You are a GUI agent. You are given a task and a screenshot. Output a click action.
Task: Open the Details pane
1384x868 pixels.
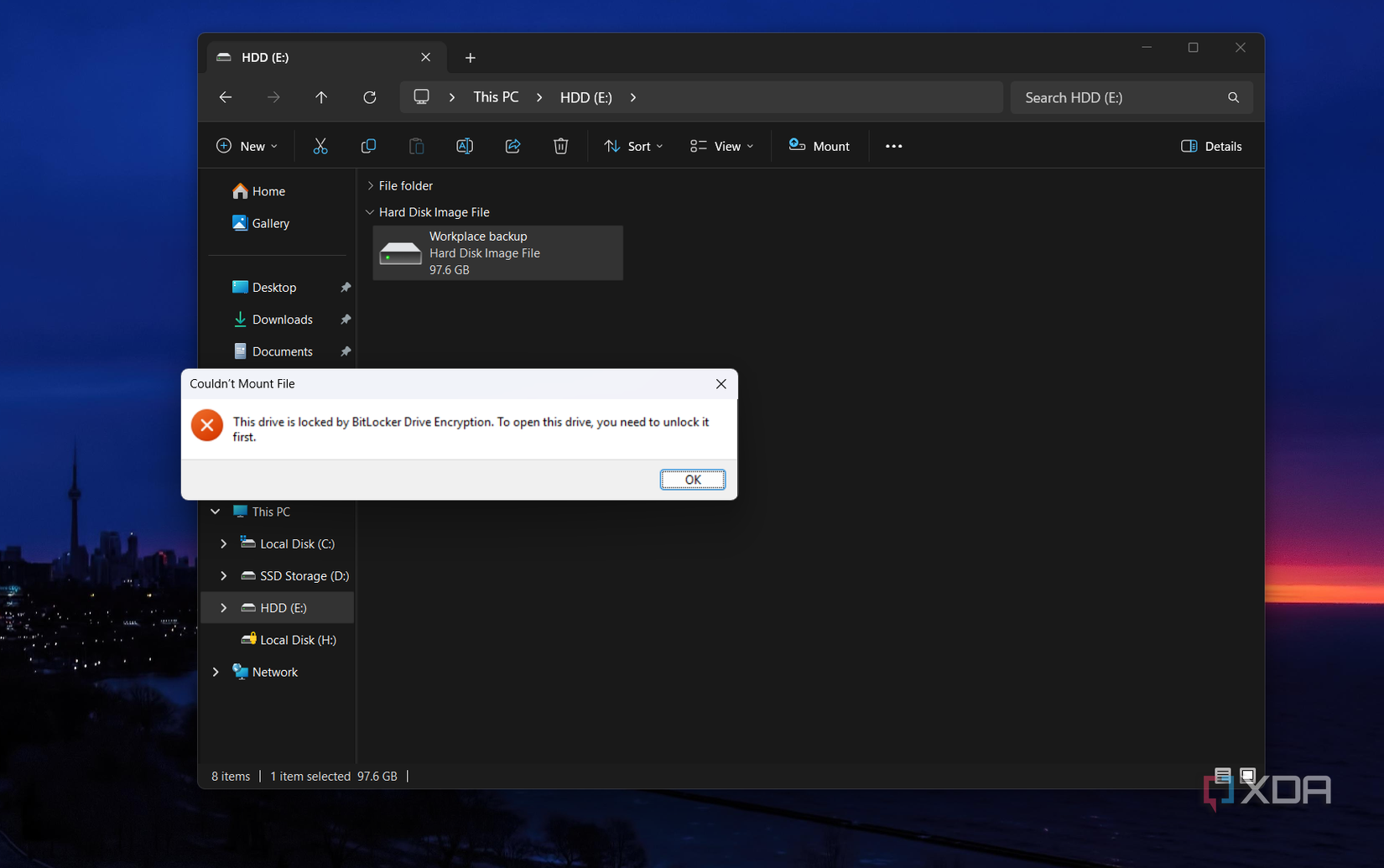[x=1210, y=145]
